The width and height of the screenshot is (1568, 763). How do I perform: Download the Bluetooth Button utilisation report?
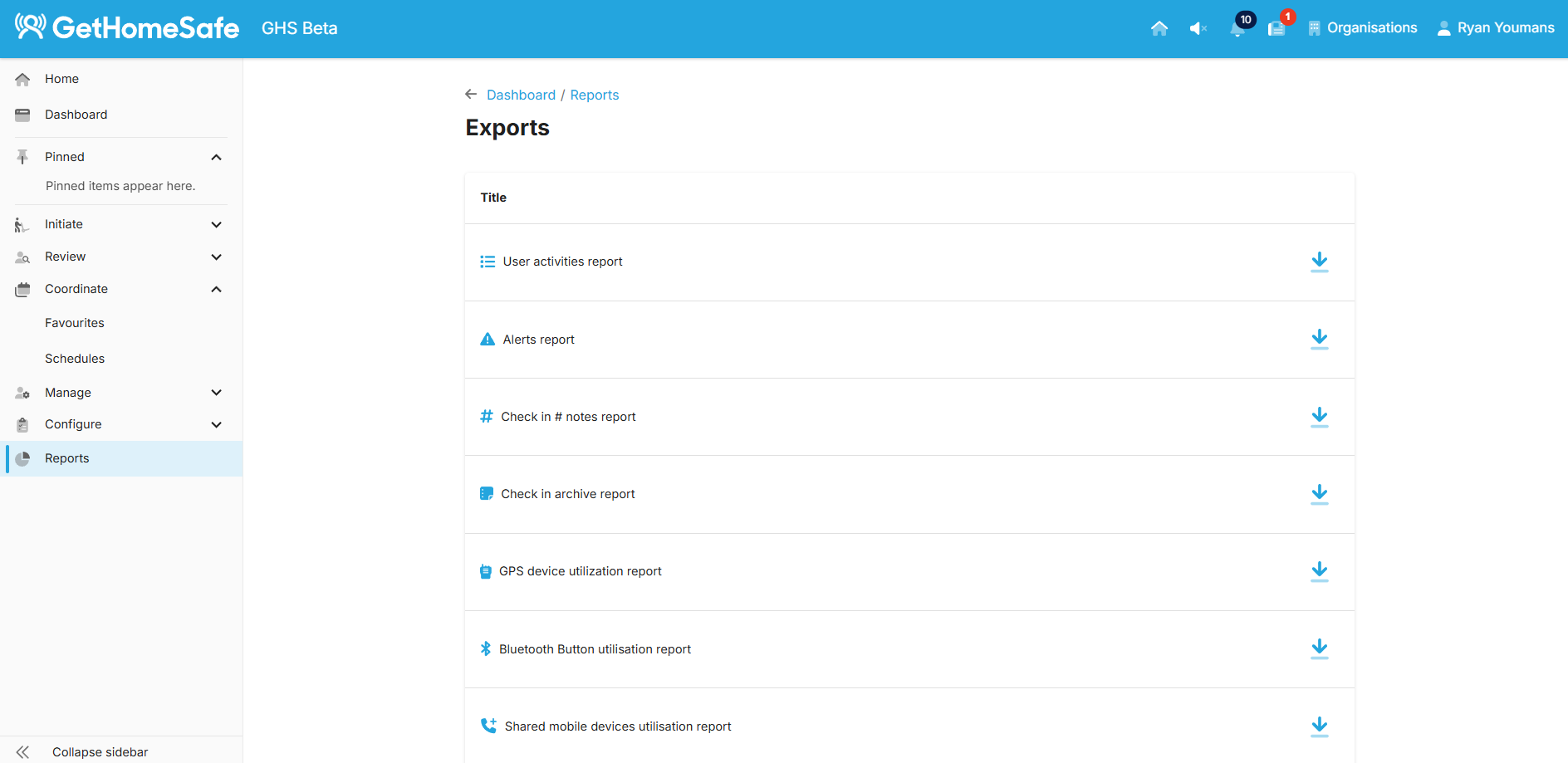coord(1320,649)
